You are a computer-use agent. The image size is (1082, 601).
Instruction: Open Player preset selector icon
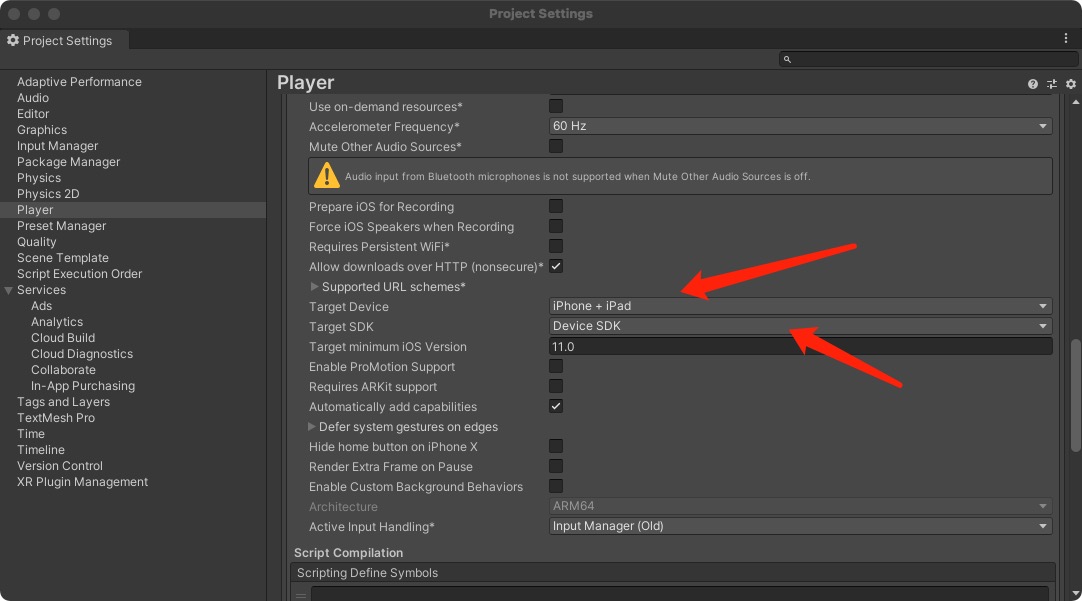pos(1052,84)
